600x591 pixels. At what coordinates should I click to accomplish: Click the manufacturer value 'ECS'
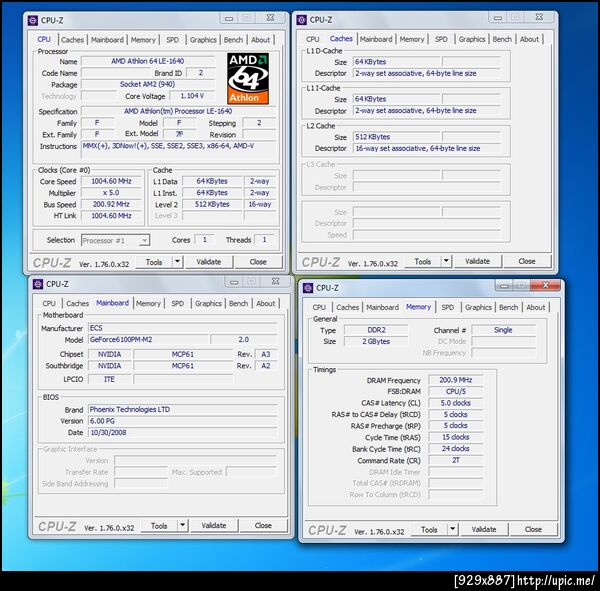[183, 328]
